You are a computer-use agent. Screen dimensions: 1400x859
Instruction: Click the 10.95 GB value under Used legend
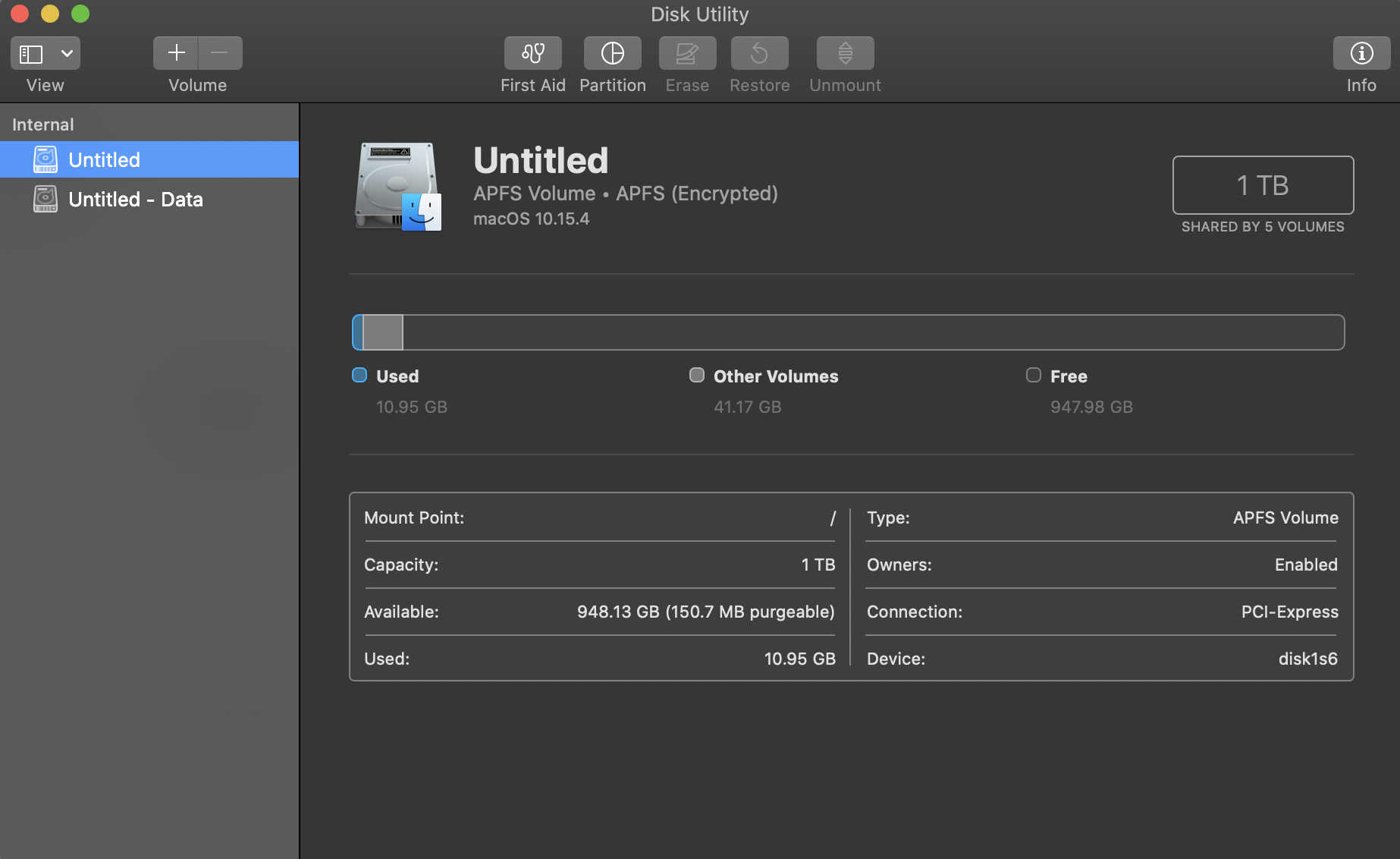[412, 407]
